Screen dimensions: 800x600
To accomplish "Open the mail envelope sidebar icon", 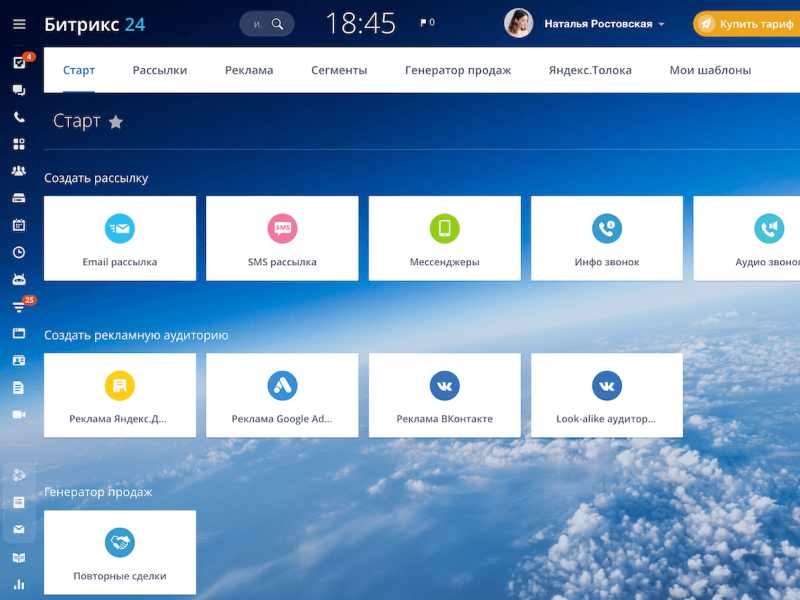I will (x=19, y=529).
